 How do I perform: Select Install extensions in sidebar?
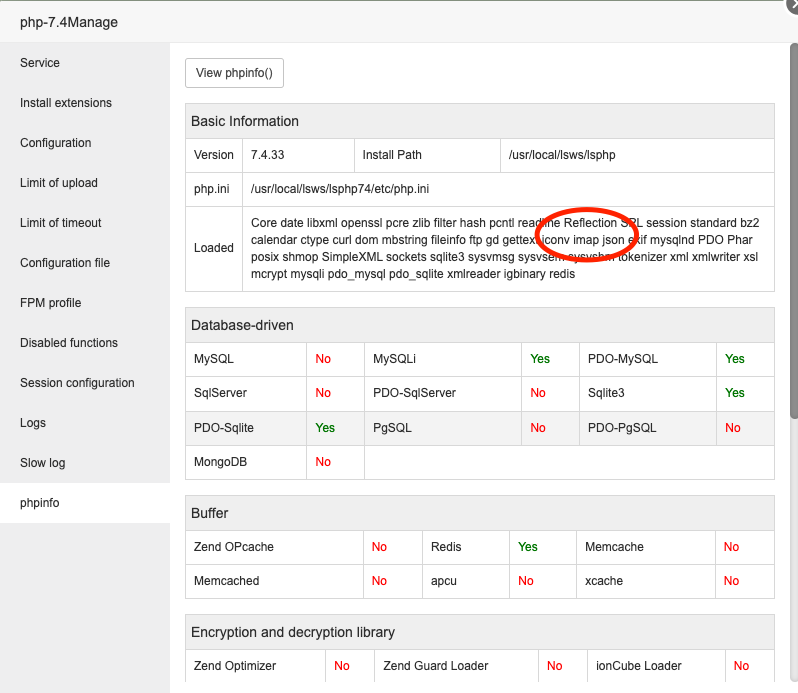coord(66,103)
